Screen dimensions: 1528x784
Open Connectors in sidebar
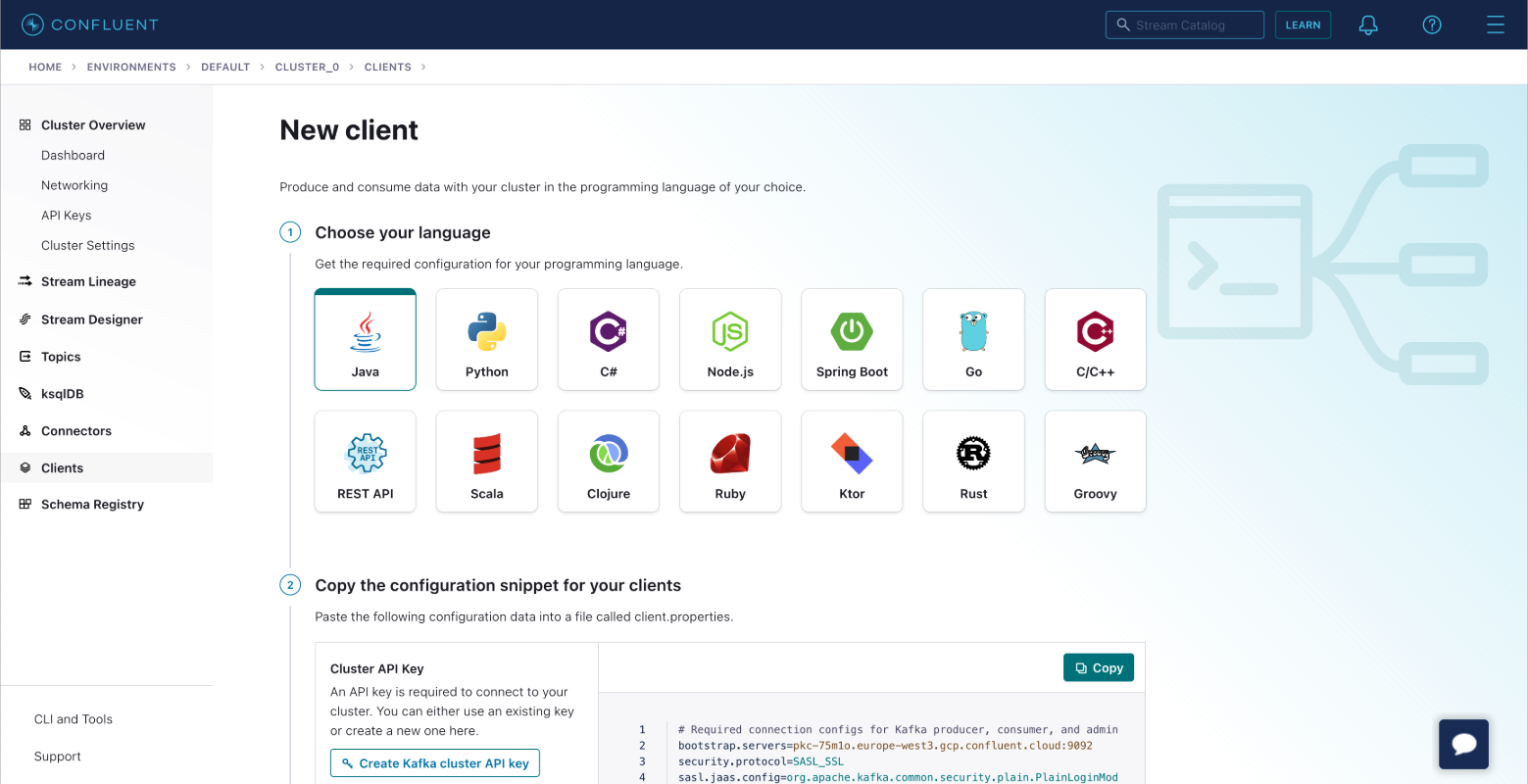76,431
